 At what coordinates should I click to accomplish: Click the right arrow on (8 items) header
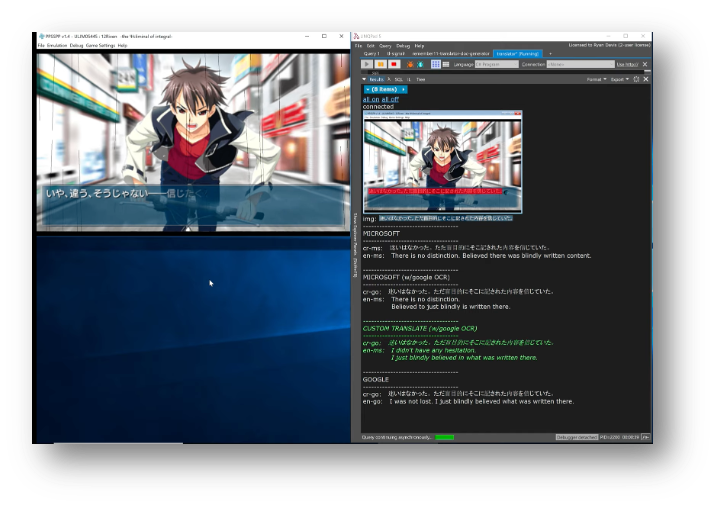[403, 90]
